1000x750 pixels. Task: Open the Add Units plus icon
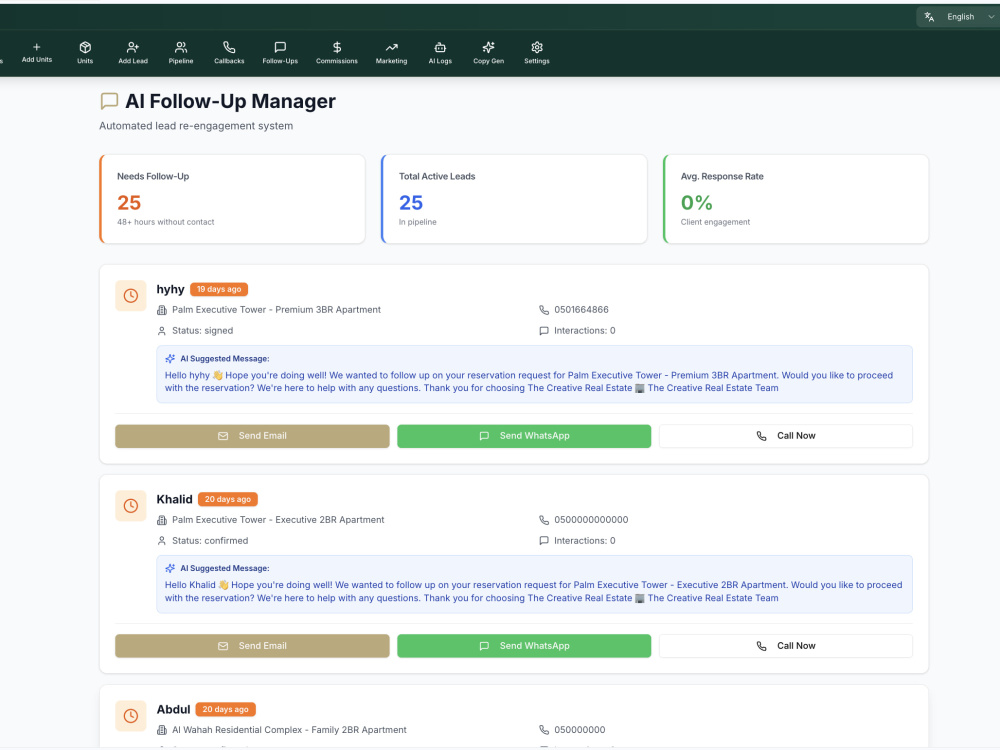tap(36, 47)
